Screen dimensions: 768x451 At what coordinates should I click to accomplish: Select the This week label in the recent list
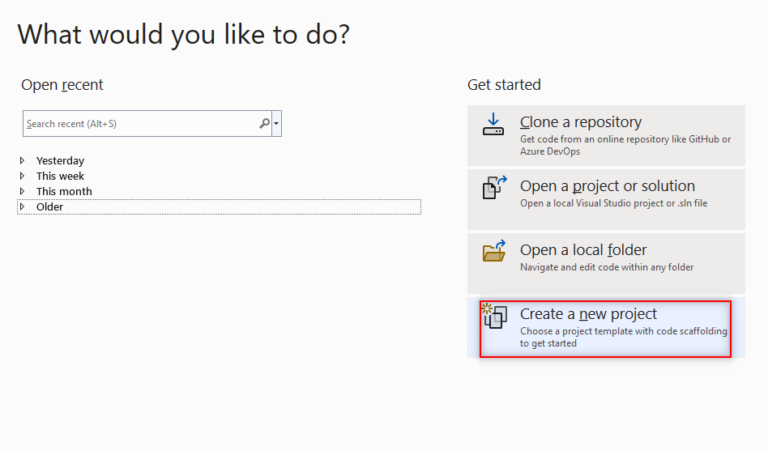point(60,176)
